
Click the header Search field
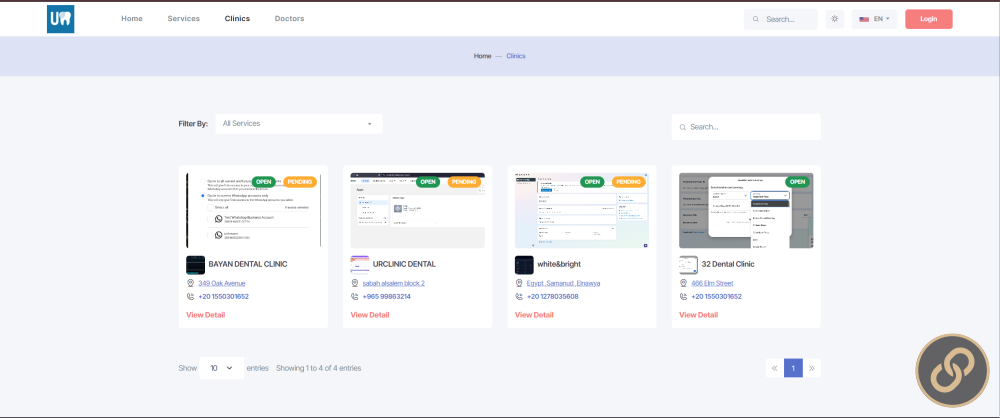point(781,19)
